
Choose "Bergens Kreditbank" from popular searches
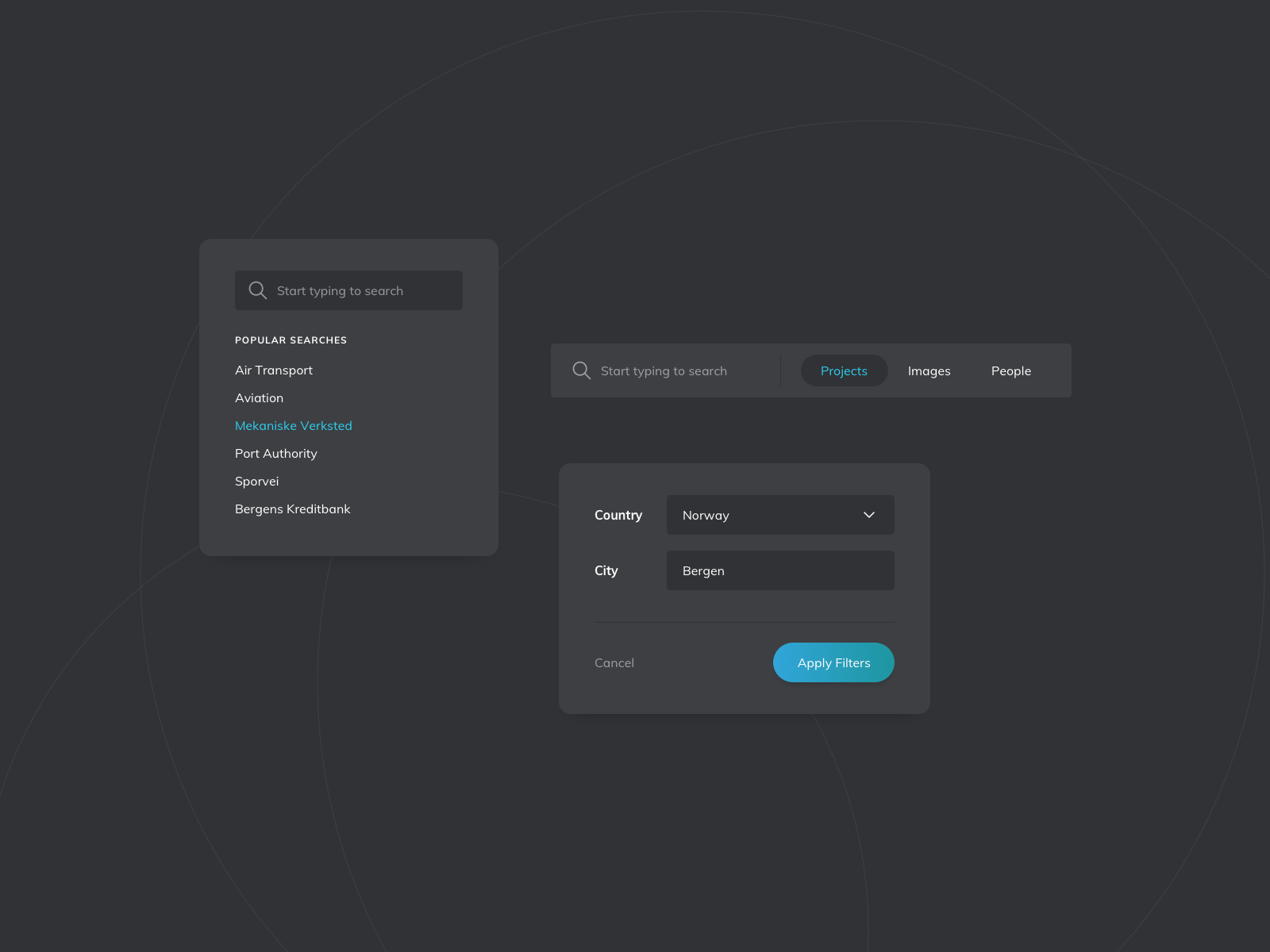coord(292,509)
